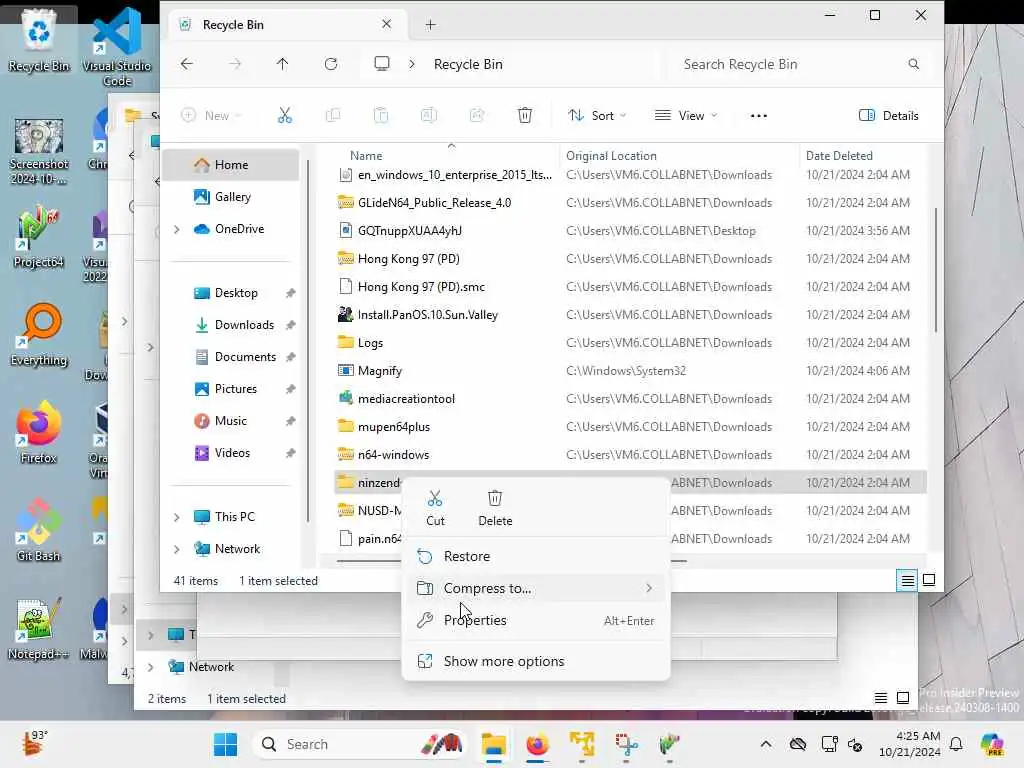Choose Show more options

tap(536, 662)
